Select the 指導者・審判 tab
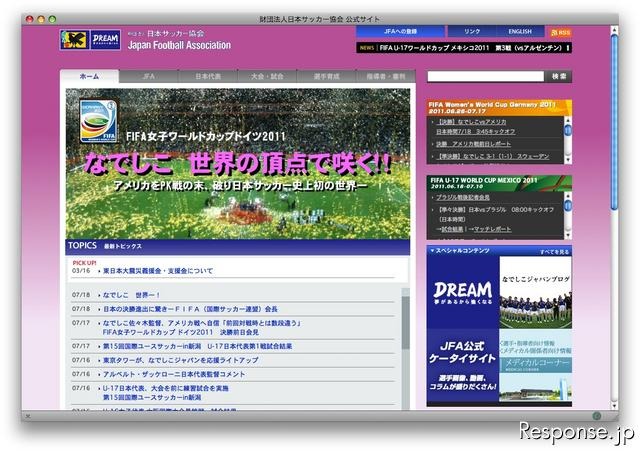Image resolution: width=640 pixels, height=451 pixels. click(386, 76)
